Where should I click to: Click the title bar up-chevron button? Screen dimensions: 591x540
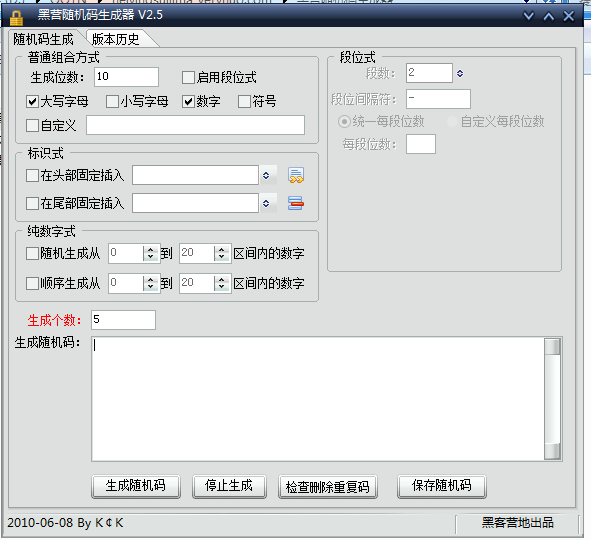549,16
